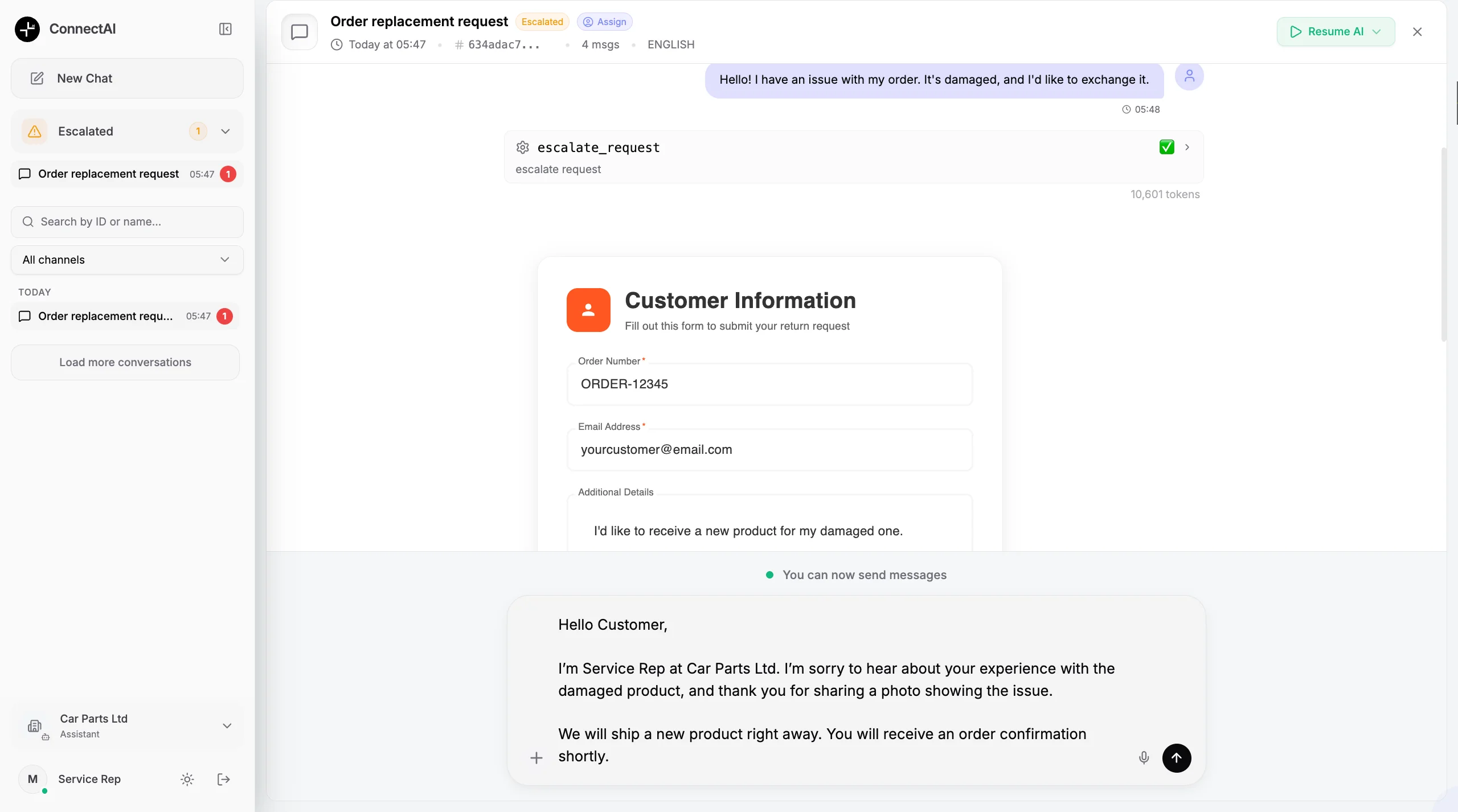Click the You can now send messages status

click(857, 575)
